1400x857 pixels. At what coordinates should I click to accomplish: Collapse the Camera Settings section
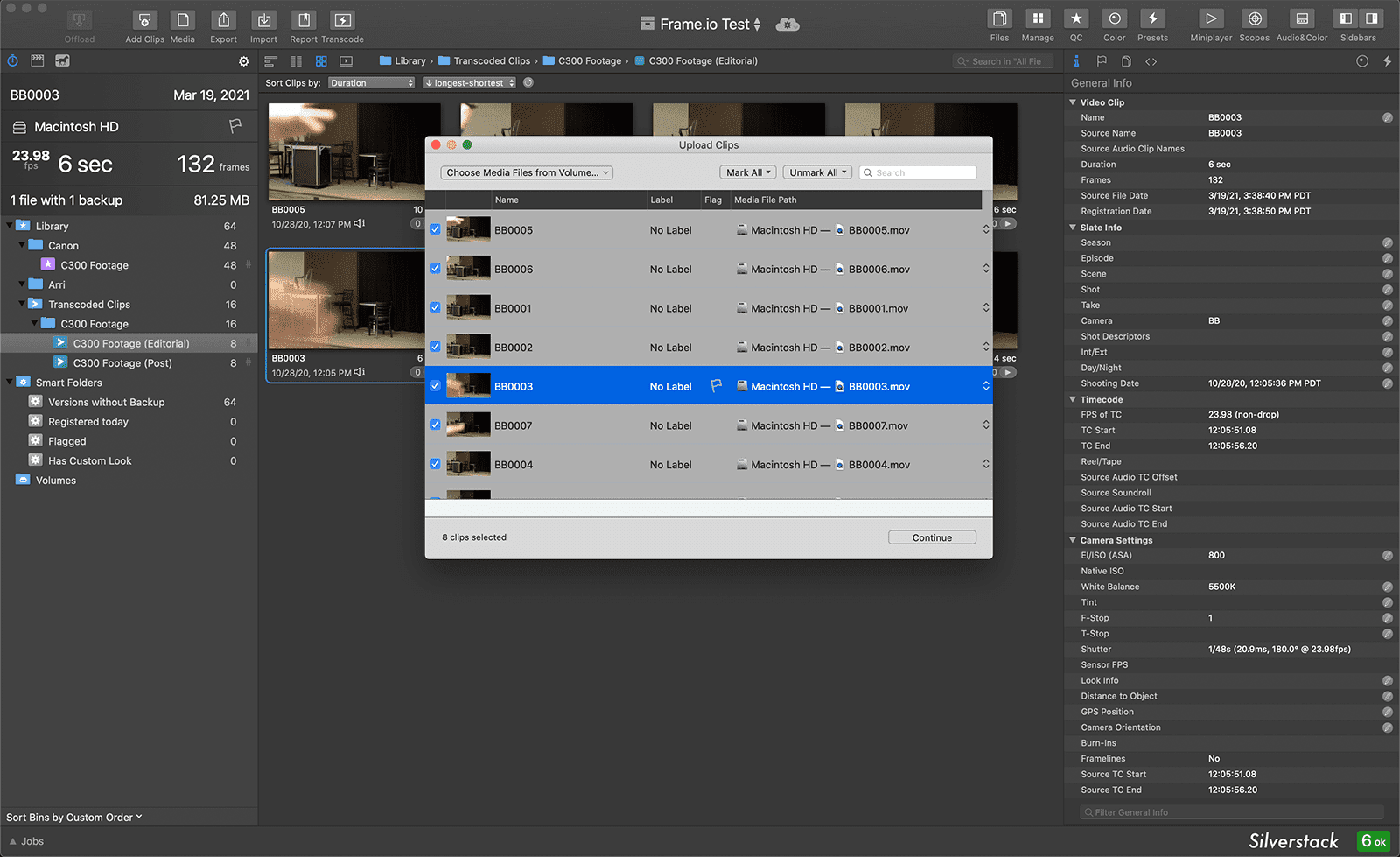click(1074, 540)
